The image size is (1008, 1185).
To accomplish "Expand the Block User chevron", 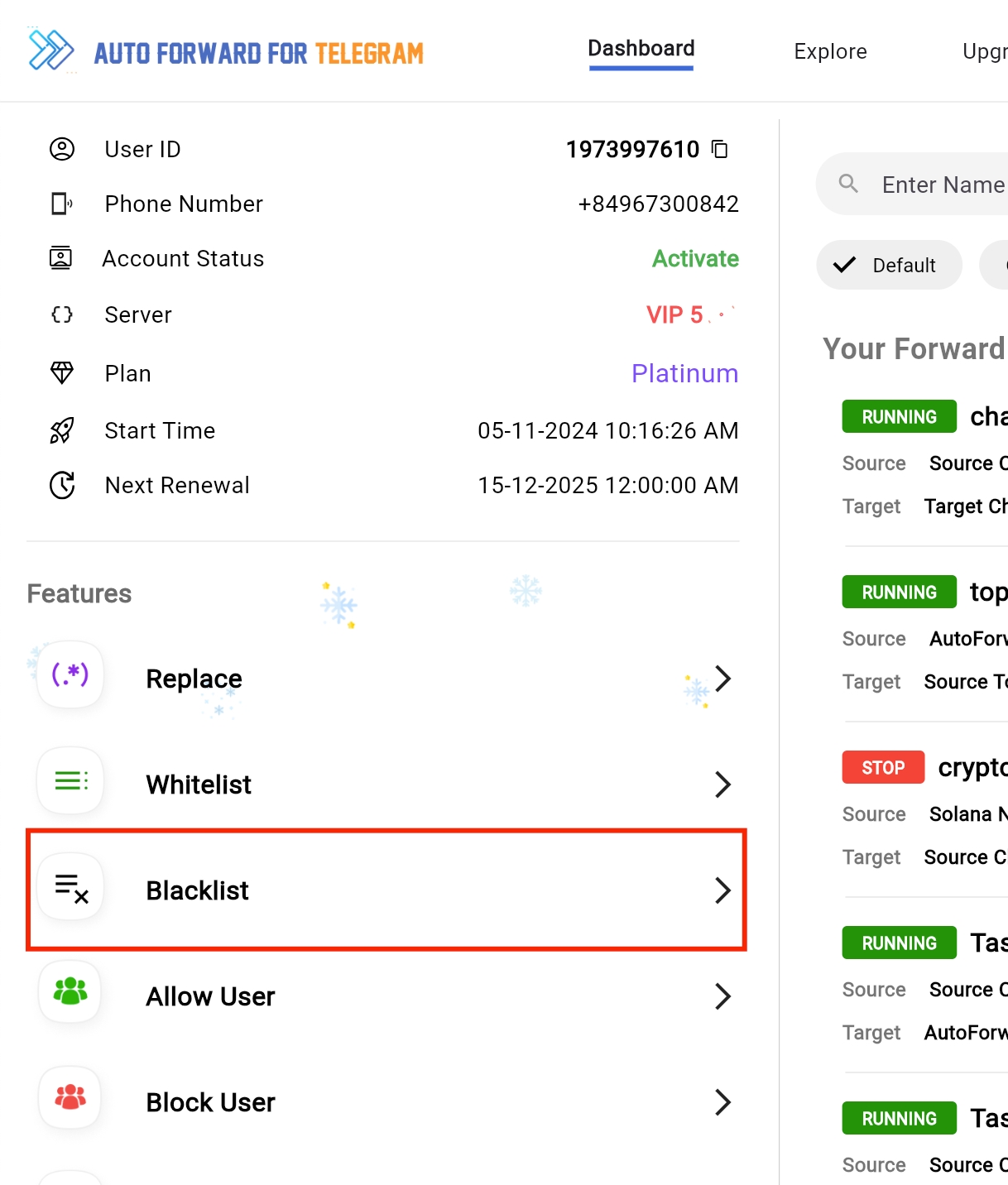I will click(722, 1102).
